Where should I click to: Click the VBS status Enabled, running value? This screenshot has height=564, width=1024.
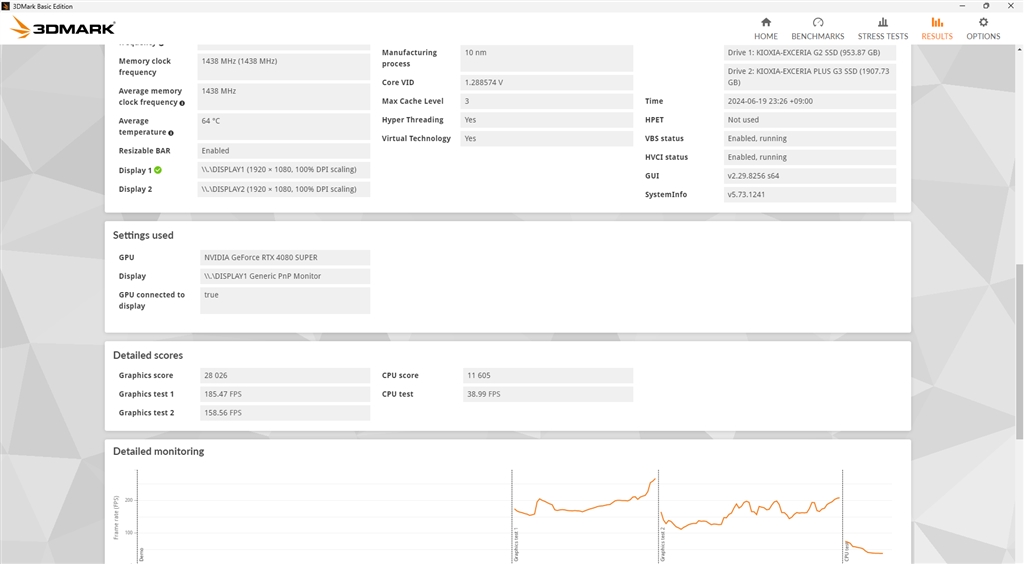pos(810,138)
